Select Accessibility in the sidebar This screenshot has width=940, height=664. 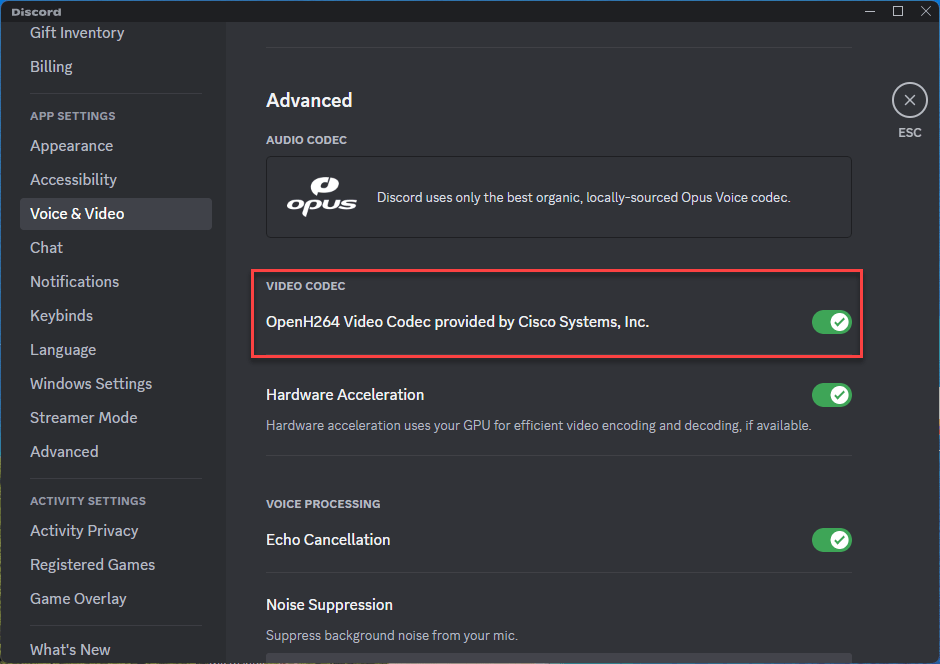tap(73, 180)
